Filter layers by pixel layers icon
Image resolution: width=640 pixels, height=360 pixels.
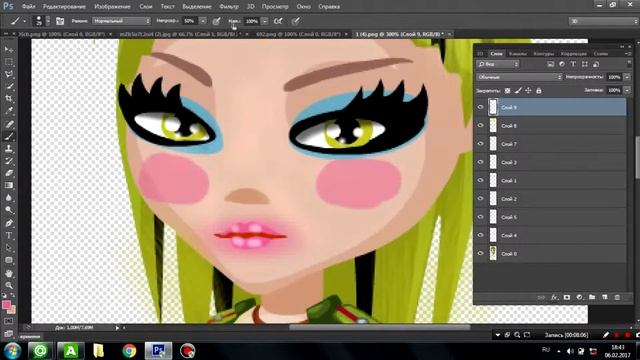pos(551,64)
